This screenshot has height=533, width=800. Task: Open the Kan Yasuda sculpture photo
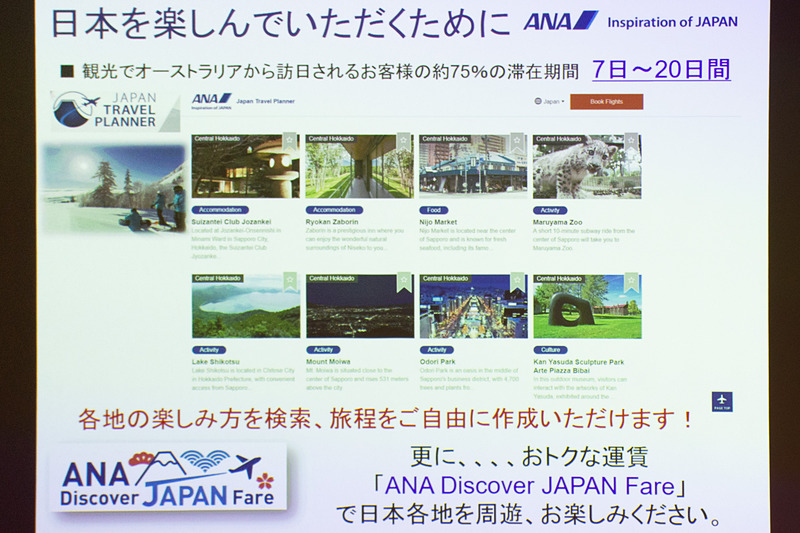[587, 306]
